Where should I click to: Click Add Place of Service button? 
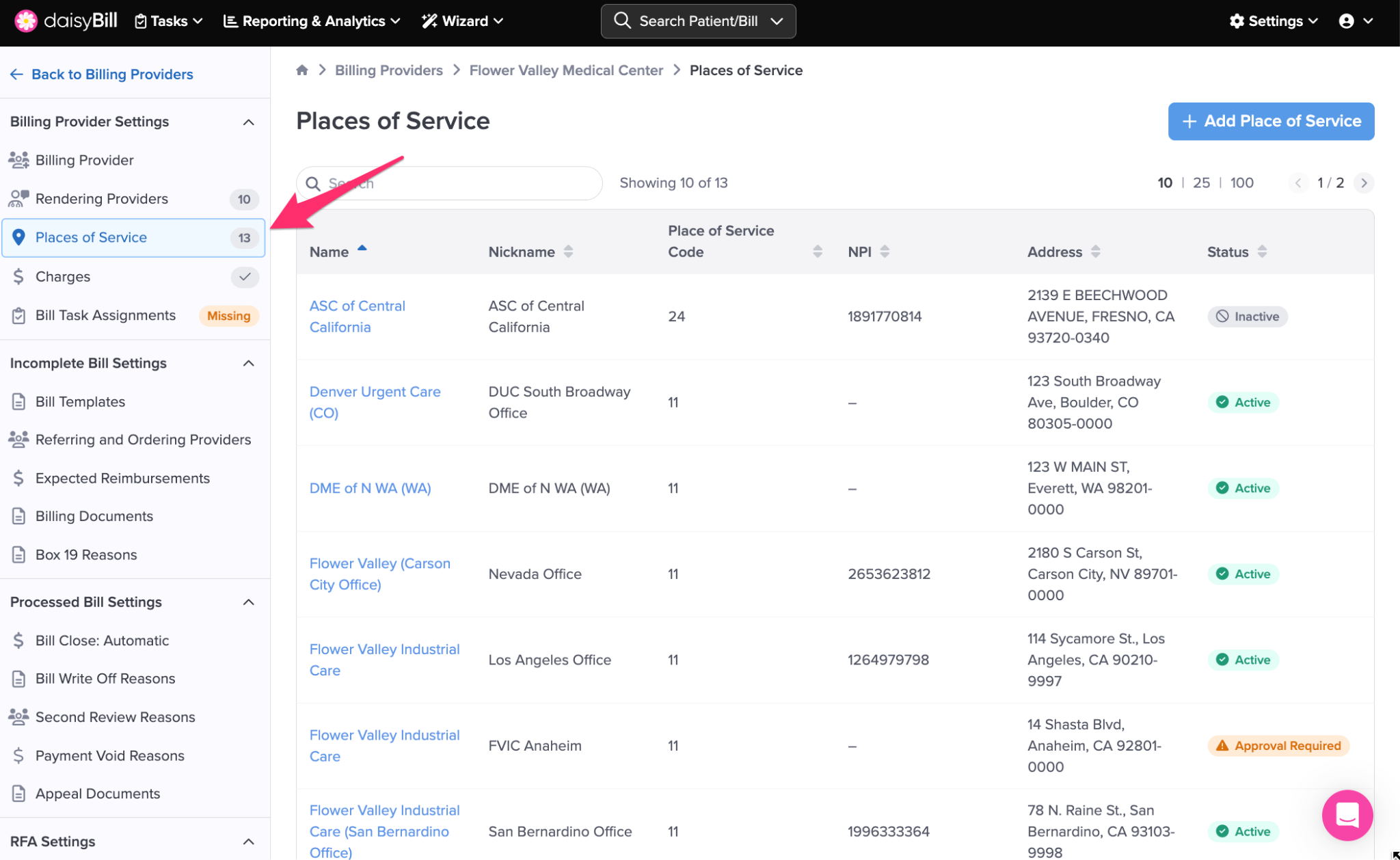point(1271,121)
